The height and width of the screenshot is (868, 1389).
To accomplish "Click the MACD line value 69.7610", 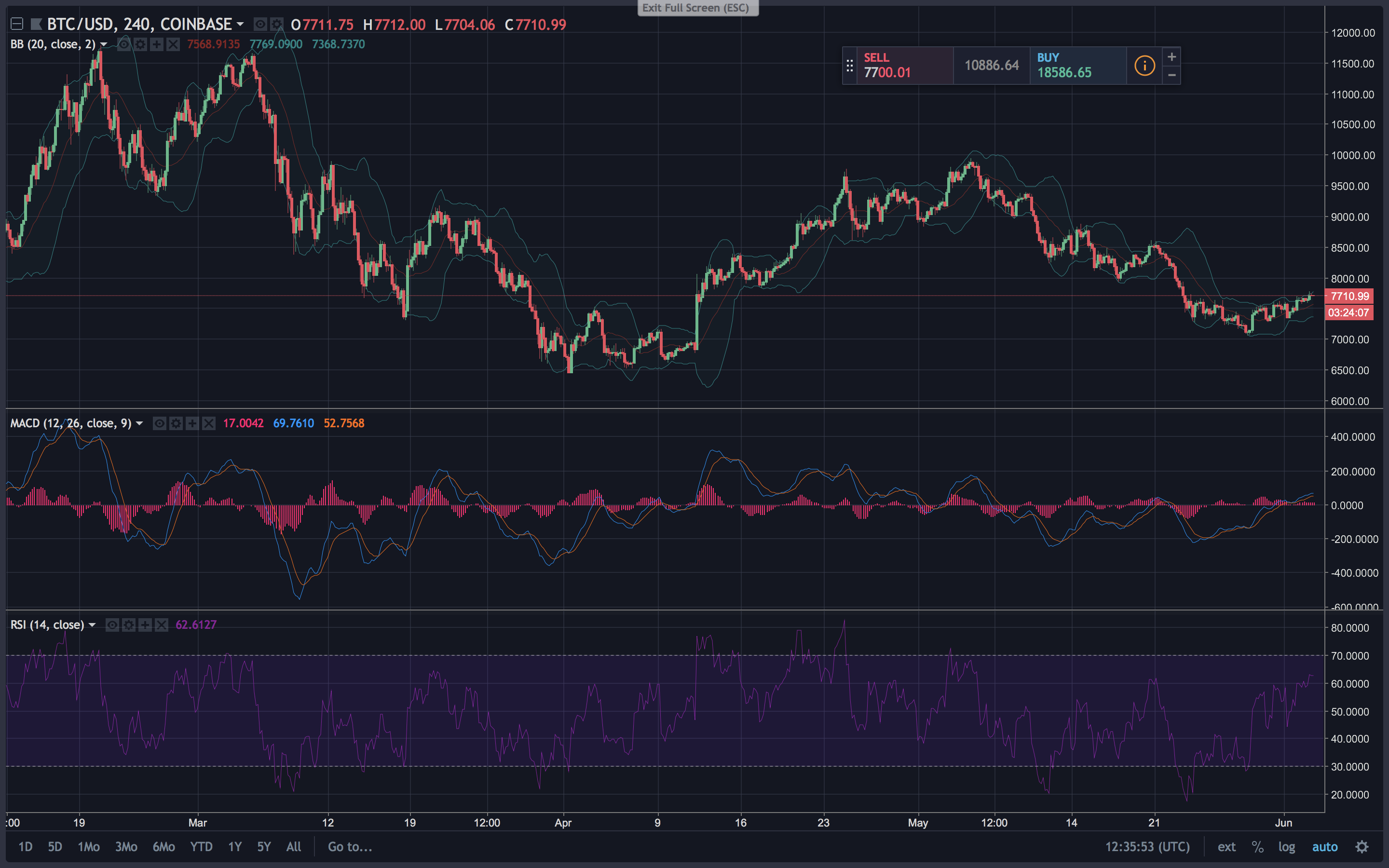I will (x=293, y=424).
